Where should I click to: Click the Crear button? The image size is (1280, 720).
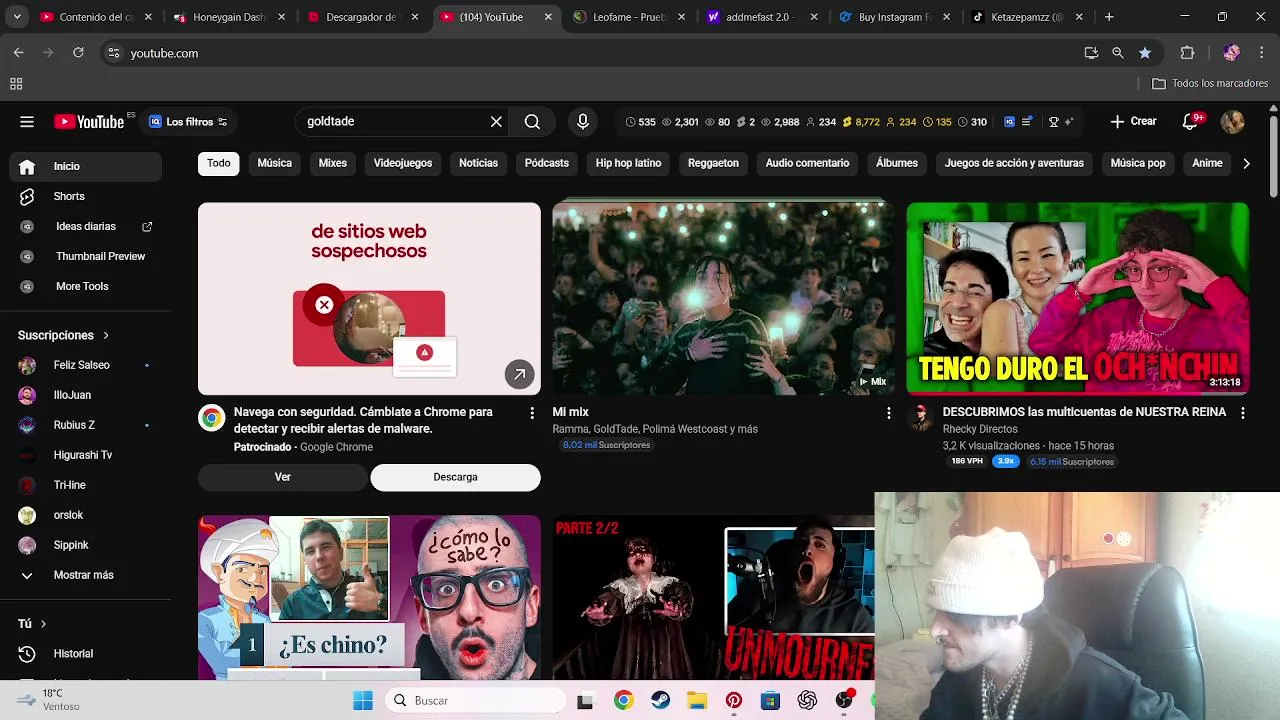tap(1133, 122)
